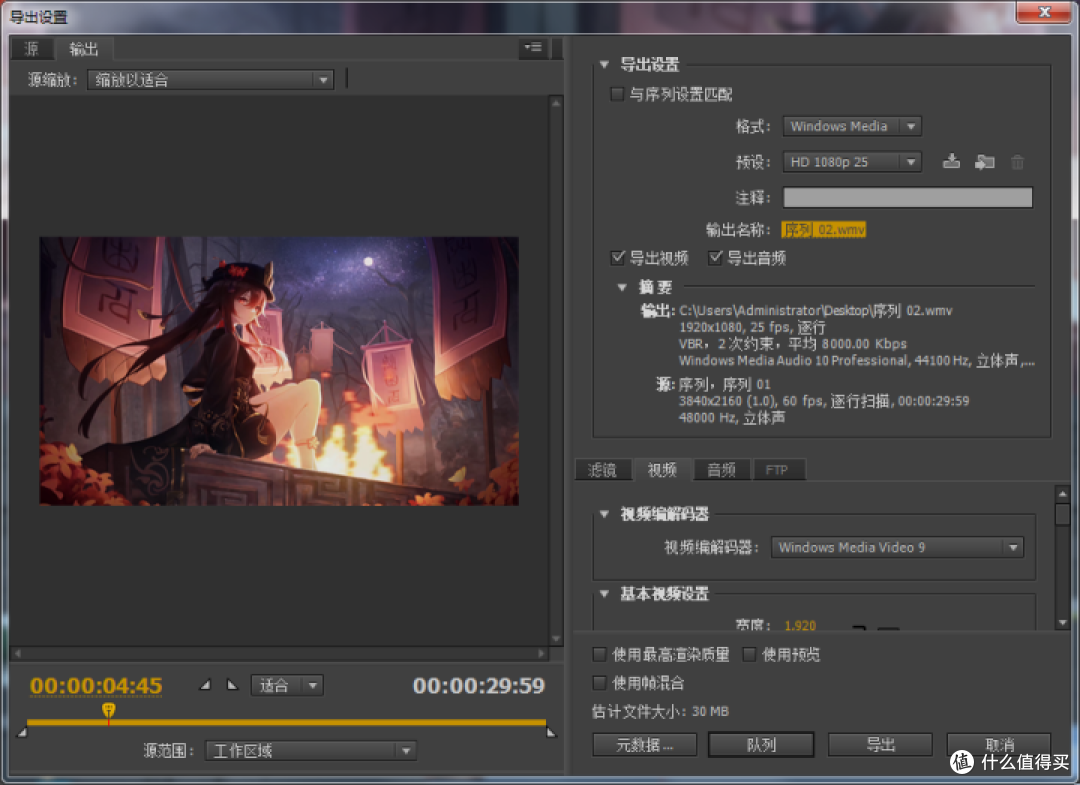Click the delete preset trash icon
Image resolution: width=1080 pixels, height=785 pixels.
point(1017,163)
